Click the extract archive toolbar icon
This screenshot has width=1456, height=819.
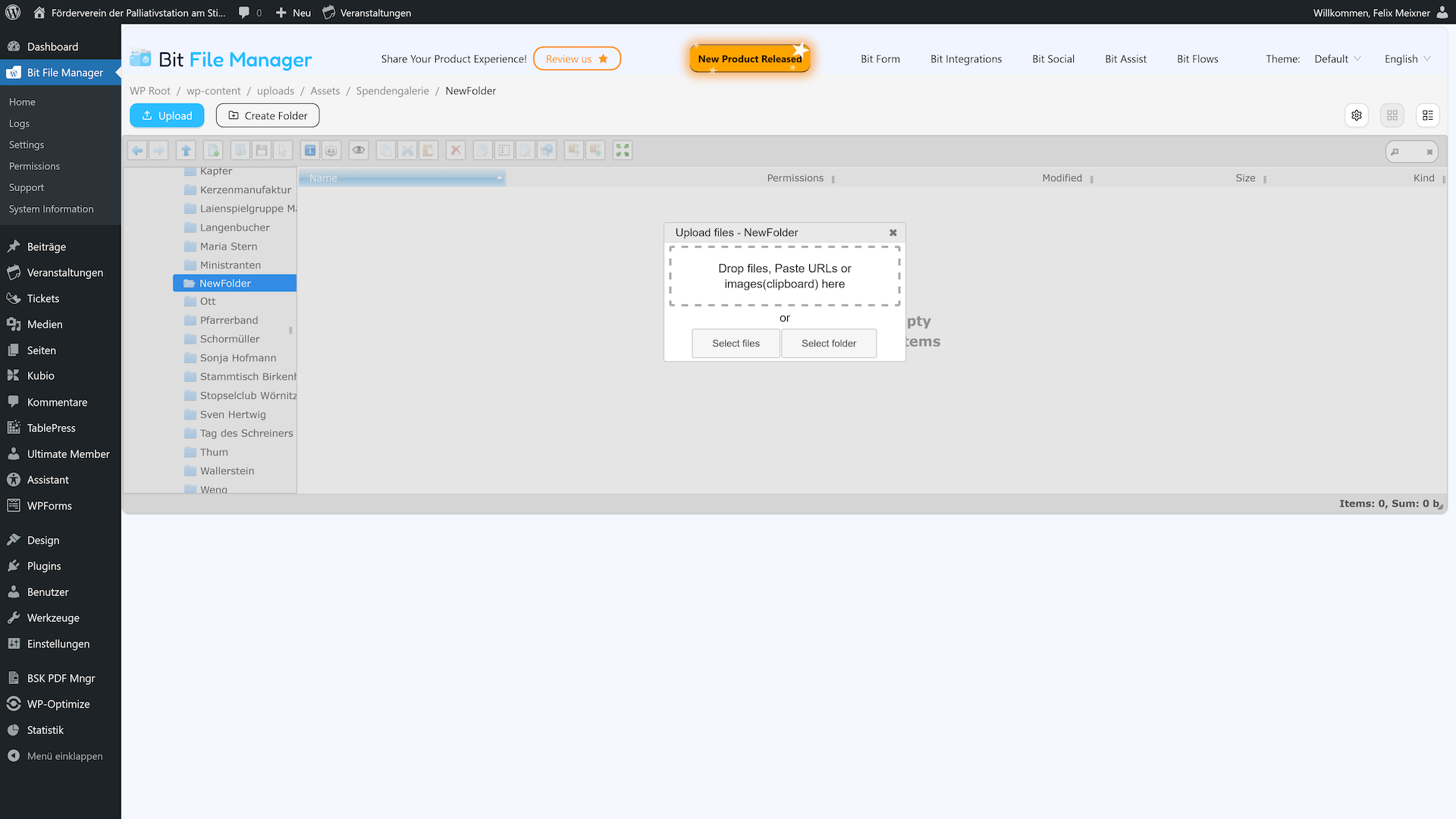(x=574, y=150)
